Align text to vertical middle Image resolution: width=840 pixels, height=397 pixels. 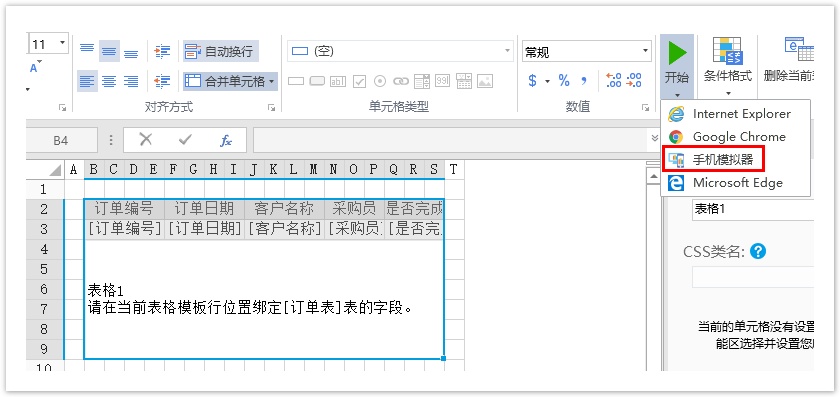point(109,50)
